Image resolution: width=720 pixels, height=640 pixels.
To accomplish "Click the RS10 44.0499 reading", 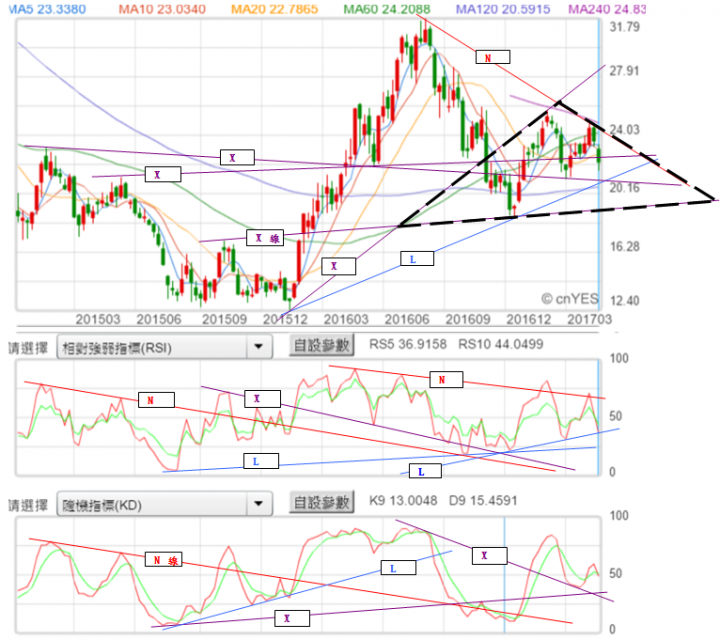I will tap(501, 344).
